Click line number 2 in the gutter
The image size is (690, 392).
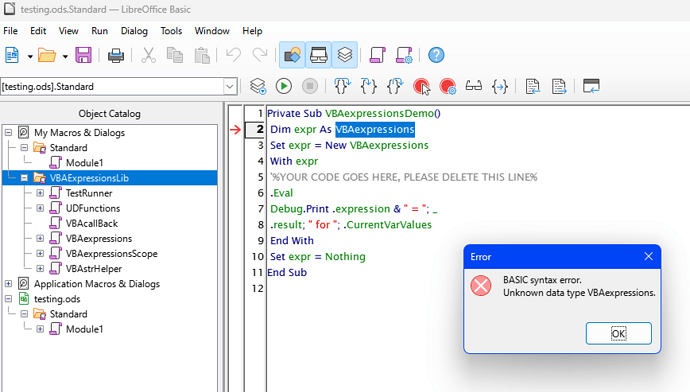(260, 129)
